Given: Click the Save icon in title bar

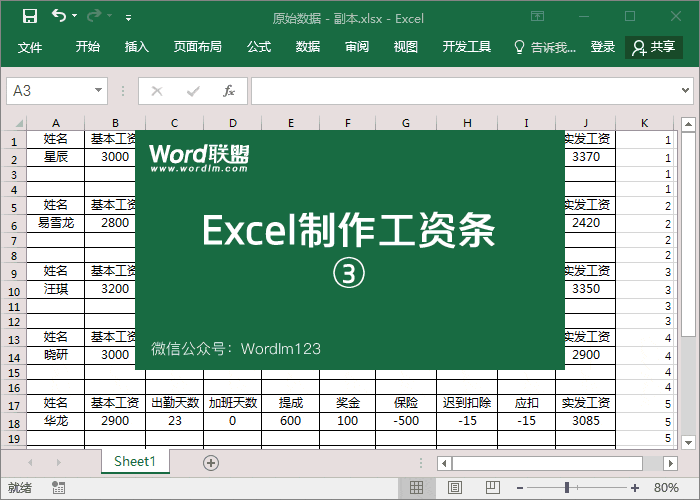Looking at the screenshot, I should [x=30, y=17].
